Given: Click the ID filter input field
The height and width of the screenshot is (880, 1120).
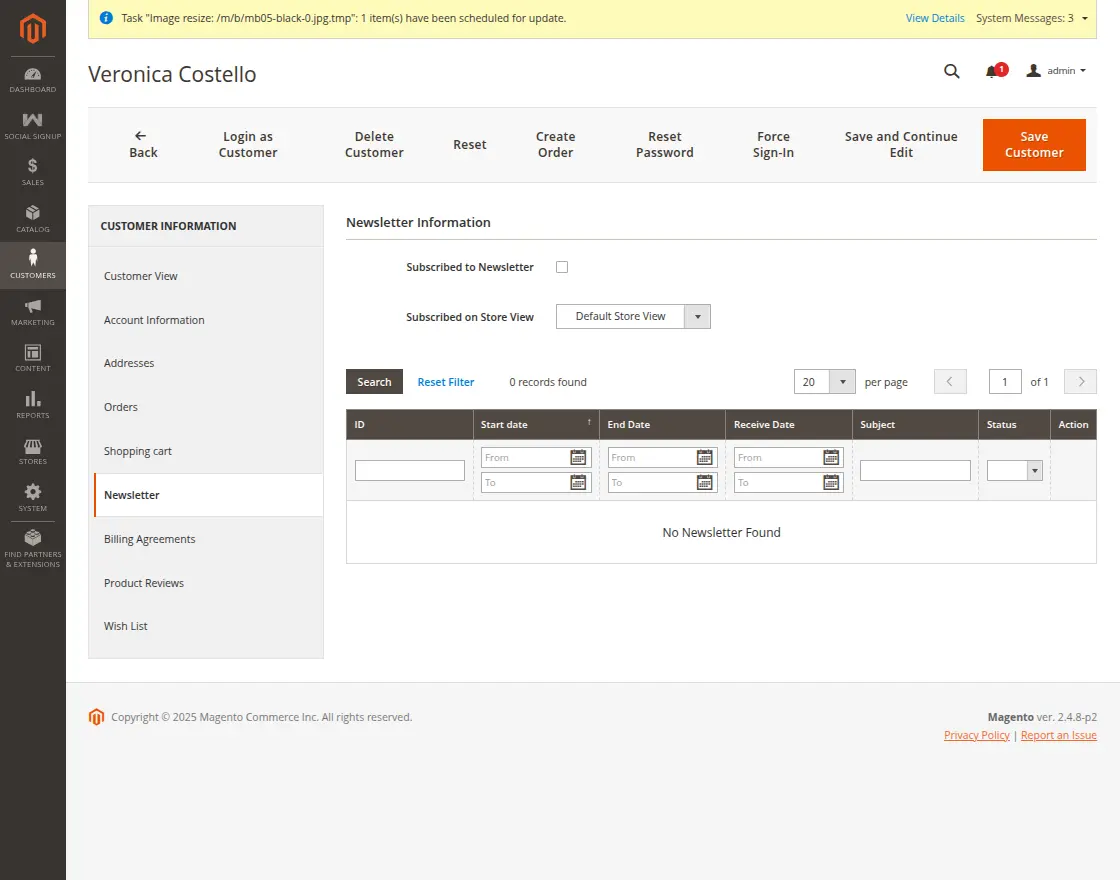Looking at the screenshot, I should [x=410, y=470].
